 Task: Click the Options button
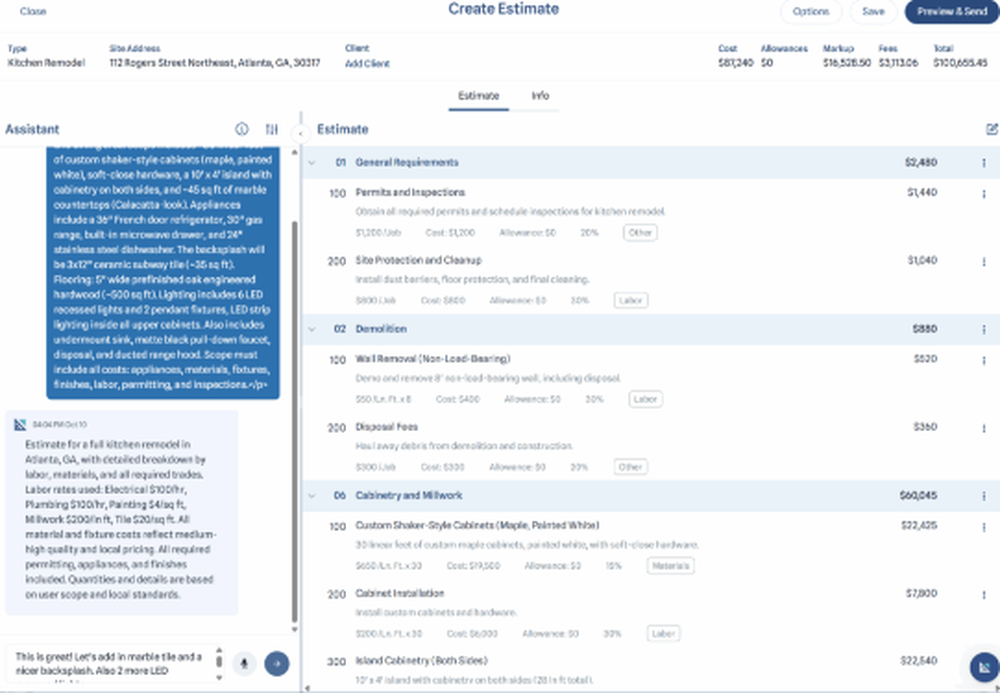tap(811, 12)
